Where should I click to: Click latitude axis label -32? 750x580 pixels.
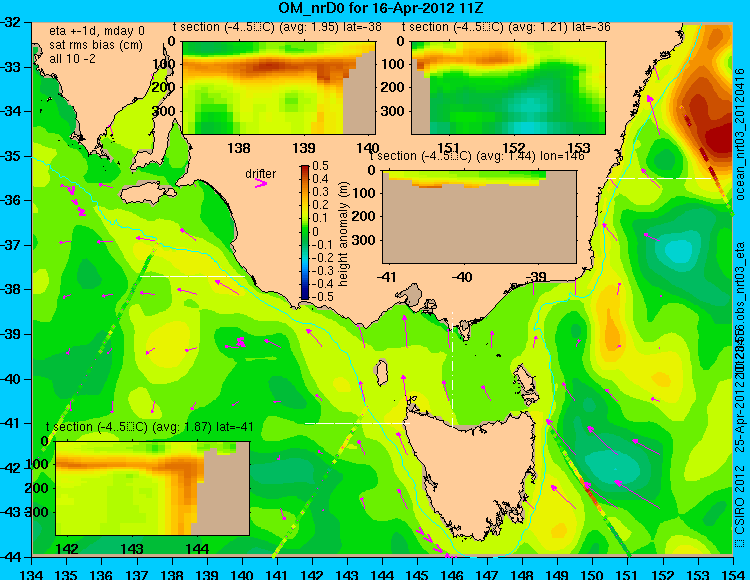[x=11, y=22]
